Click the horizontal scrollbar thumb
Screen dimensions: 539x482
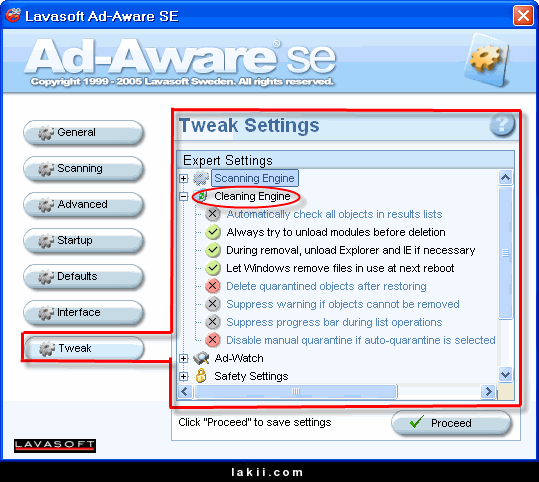(x=296, y=392)
